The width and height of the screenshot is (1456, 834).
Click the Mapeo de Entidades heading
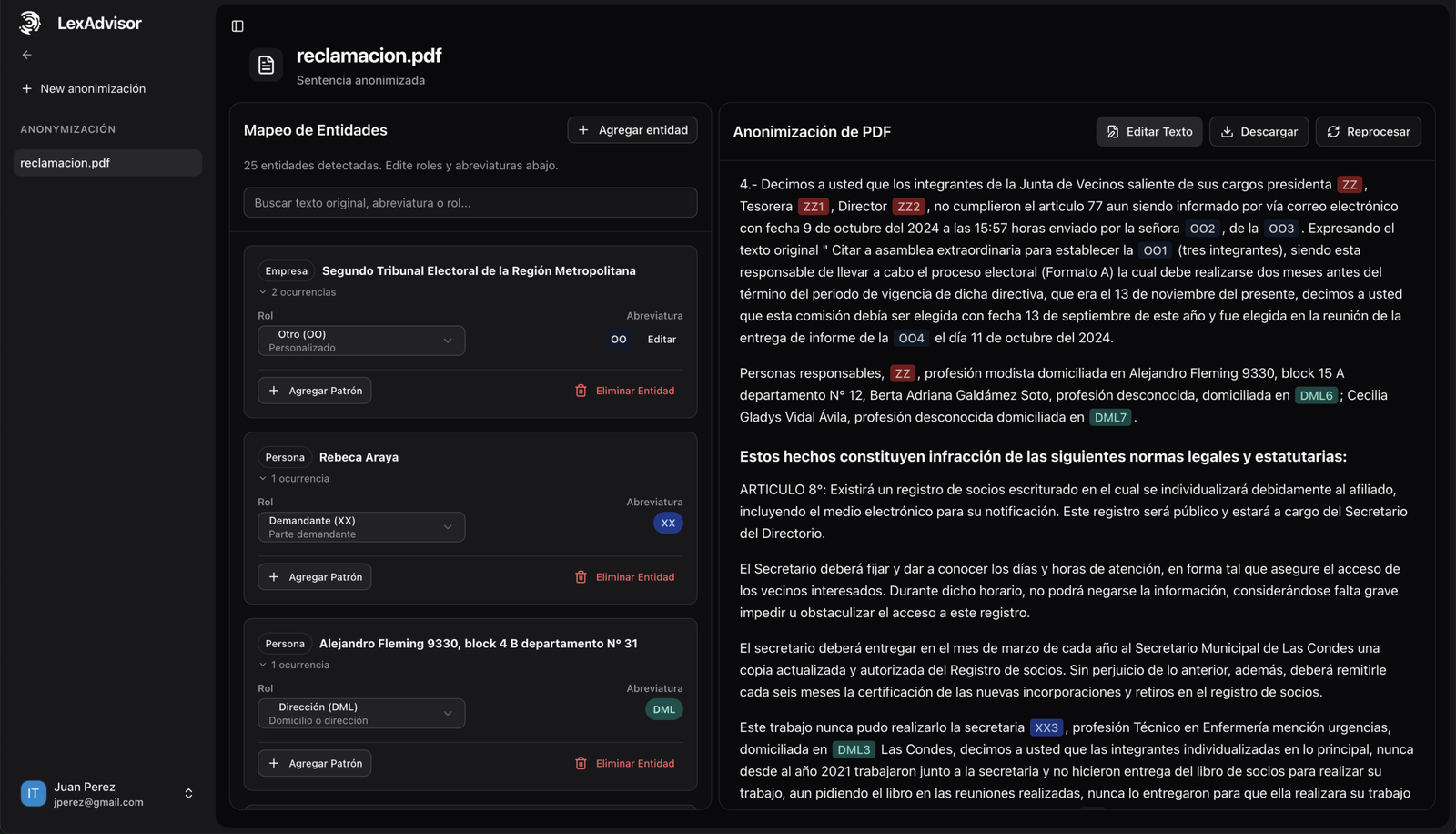click(x=316, y=130)
